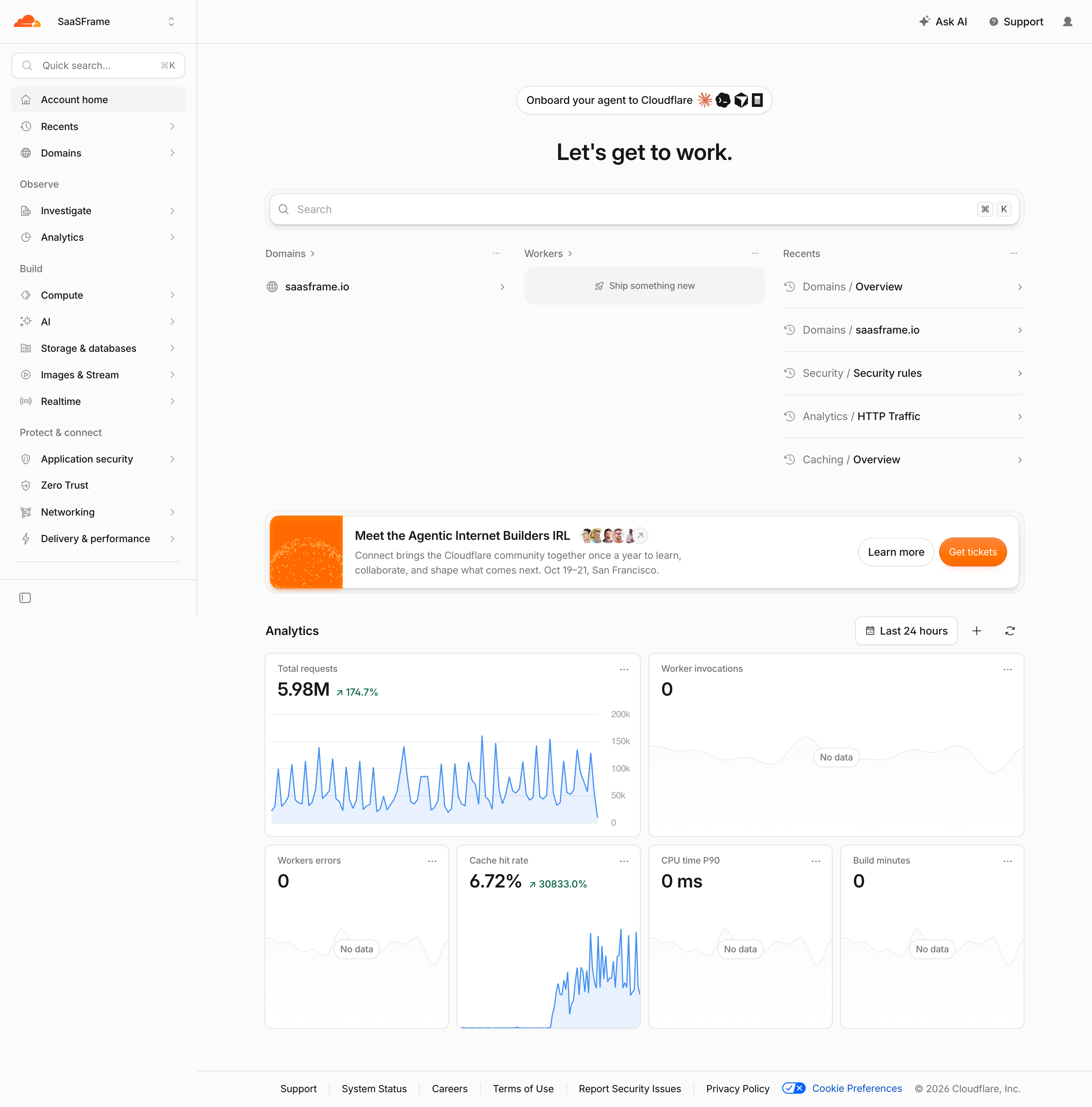Open Zero Trust in sidebar
The image size is (1092, 1107).
click(x=98, y=485)
